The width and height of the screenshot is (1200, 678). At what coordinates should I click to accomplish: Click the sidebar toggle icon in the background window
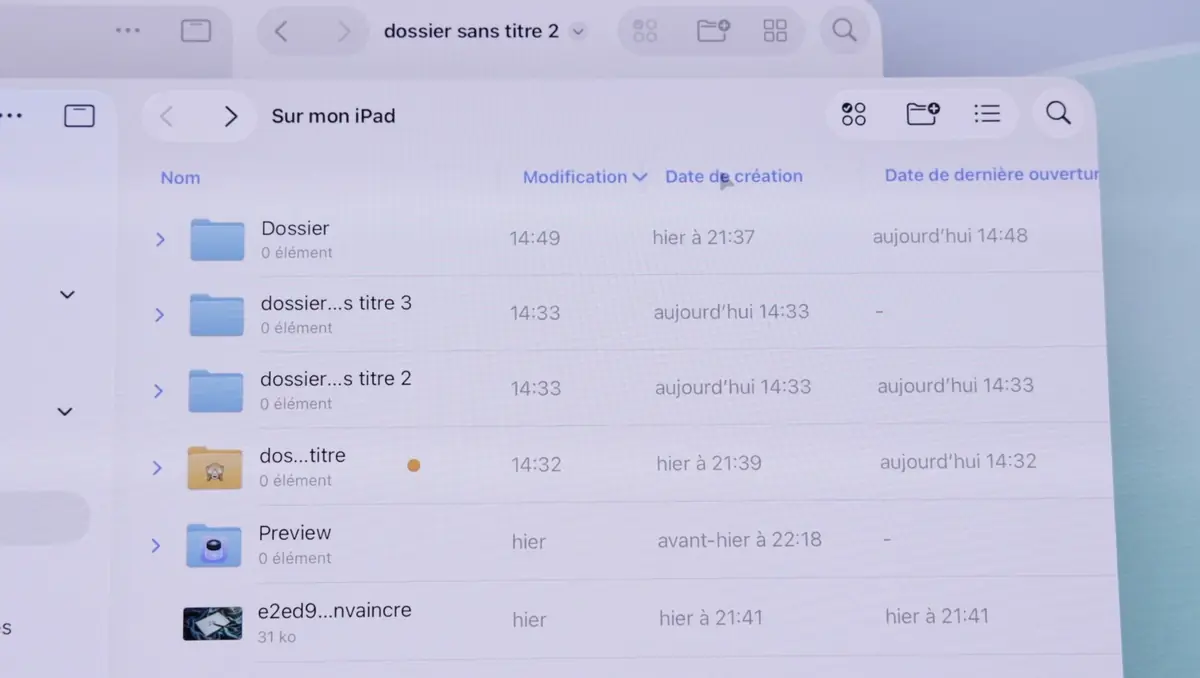pos(196,31)
